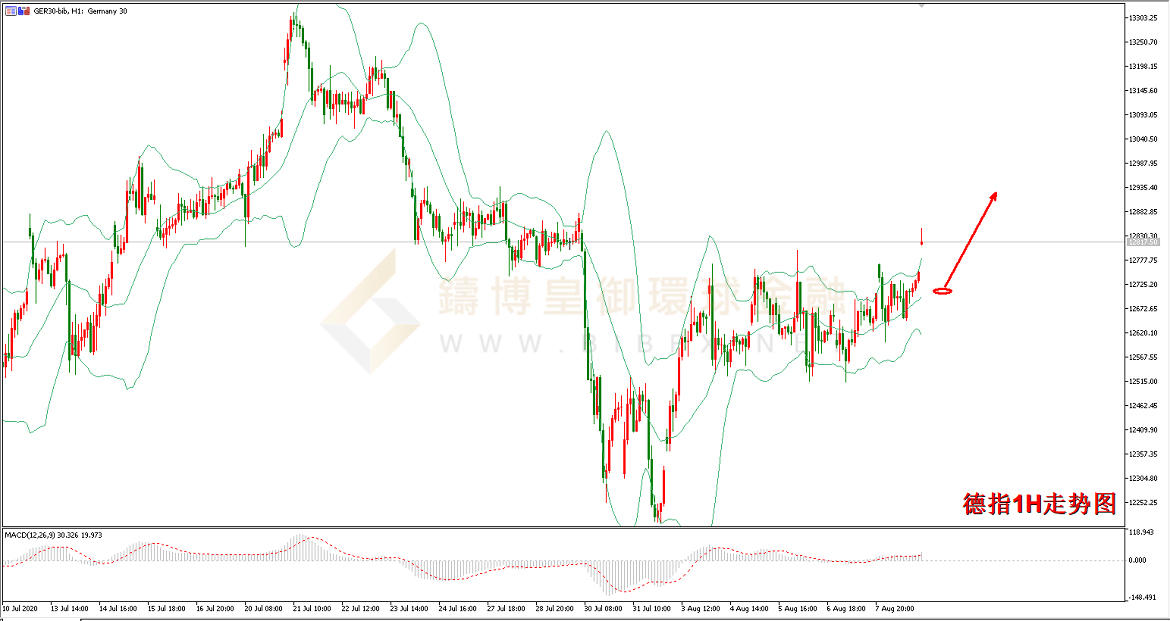Click the watermark logo on the chart

[369, 313]
